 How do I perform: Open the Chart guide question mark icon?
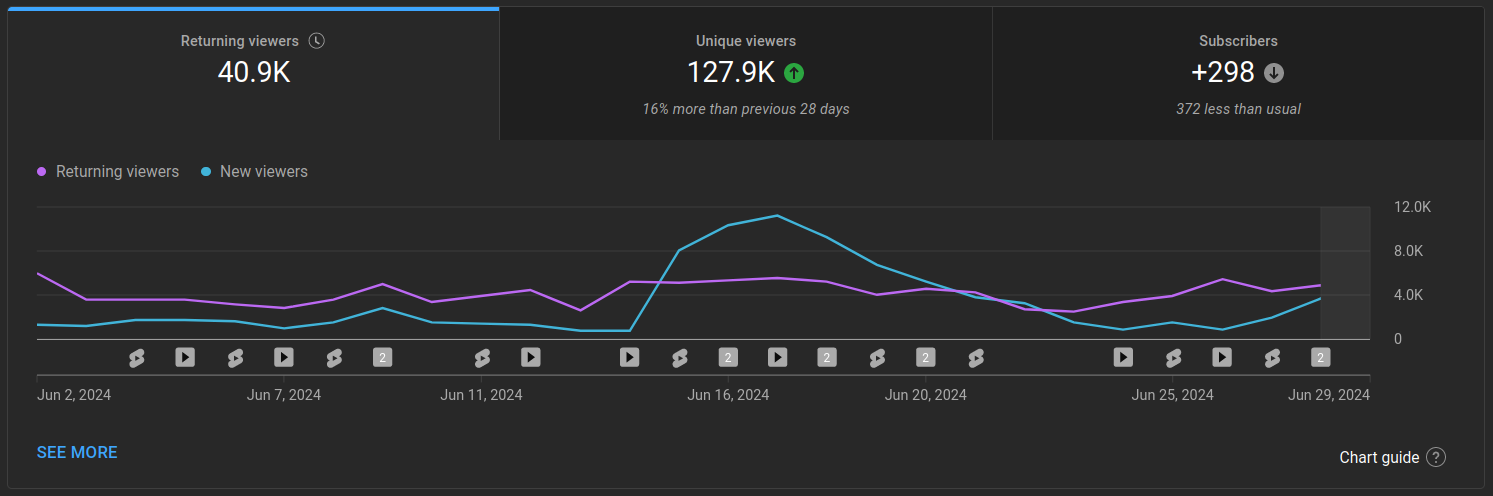[1436, 457]
